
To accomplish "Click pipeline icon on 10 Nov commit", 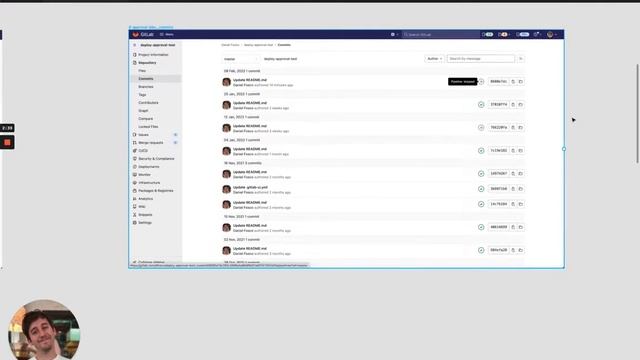I will tap(481, 227).
